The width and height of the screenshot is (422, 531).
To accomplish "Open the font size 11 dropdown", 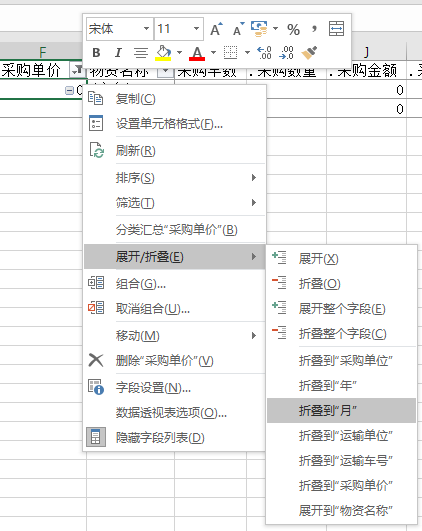I will pyautogui.click(x=196, y=29).
